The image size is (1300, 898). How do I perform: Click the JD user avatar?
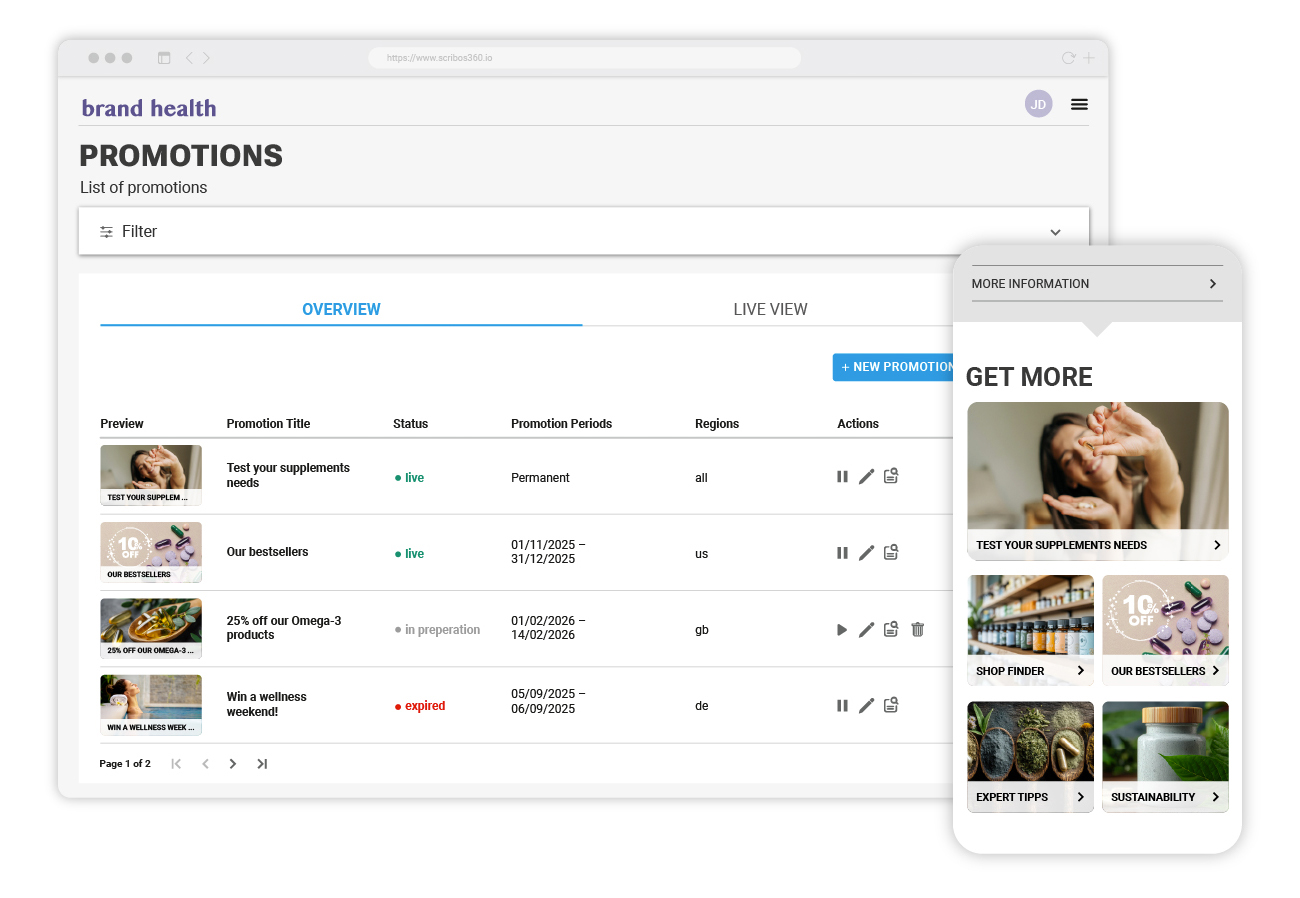pos(1038,104)
